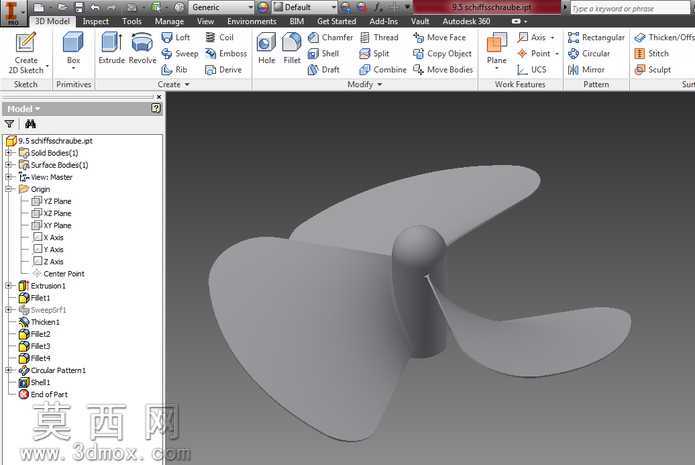The width and height of the screenshot is (695, 465).
Task: Select XY Plane in the browser
Action: pos(51,225)
